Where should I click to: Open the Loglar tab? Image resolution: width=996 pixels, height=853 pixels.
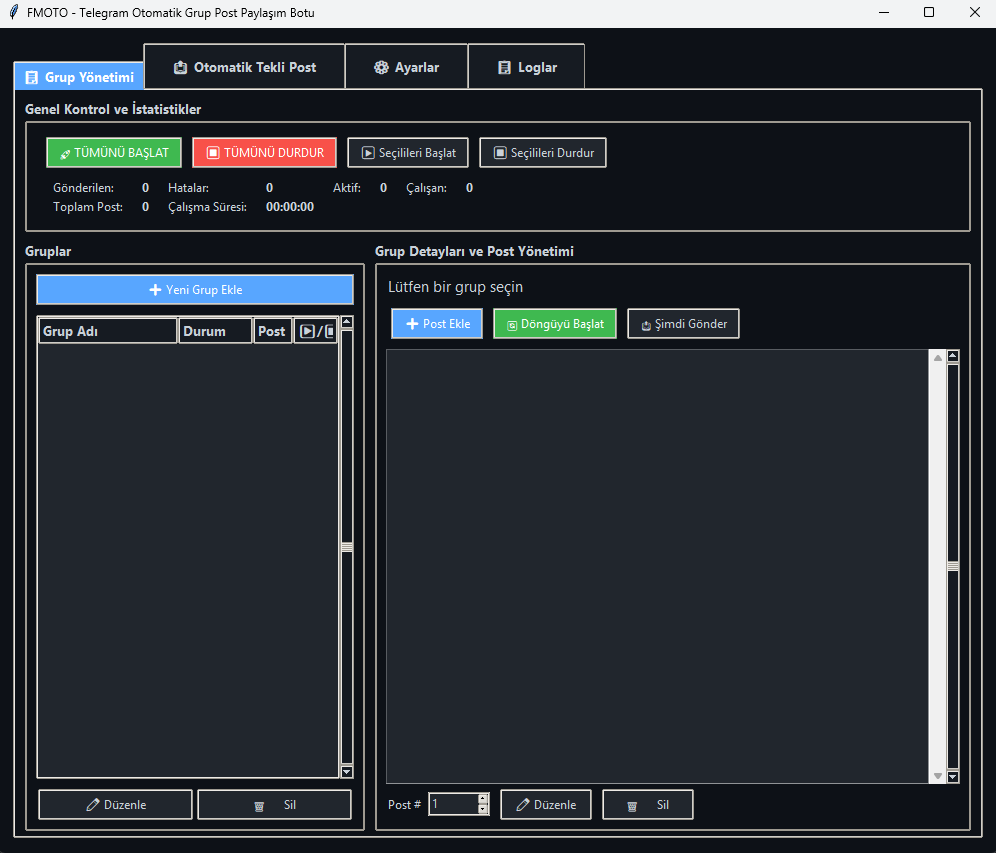click(526, 67)
